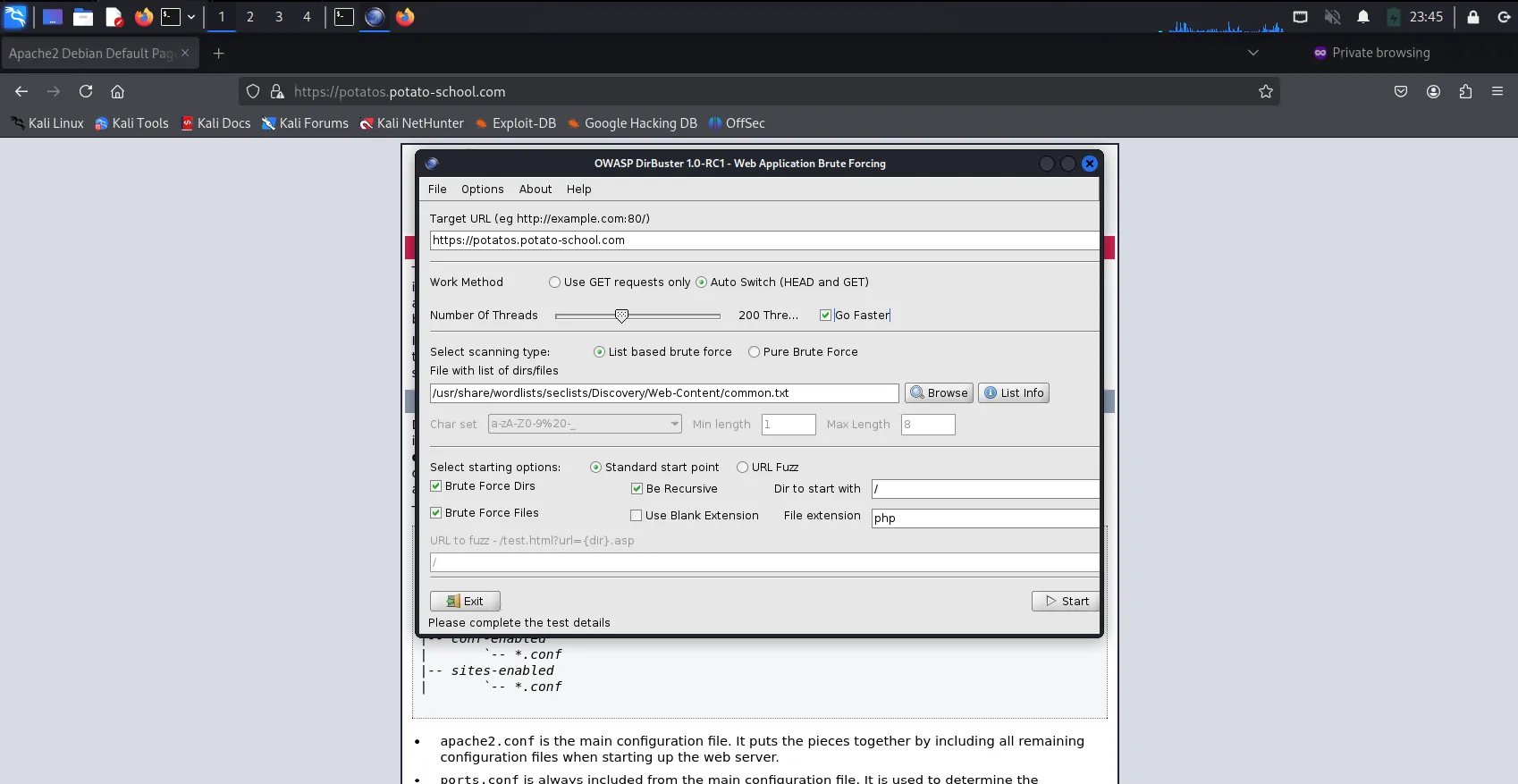1518x784 pixels.
Task: Click the DirBuster Exit button
Action: tap(465, 602)
